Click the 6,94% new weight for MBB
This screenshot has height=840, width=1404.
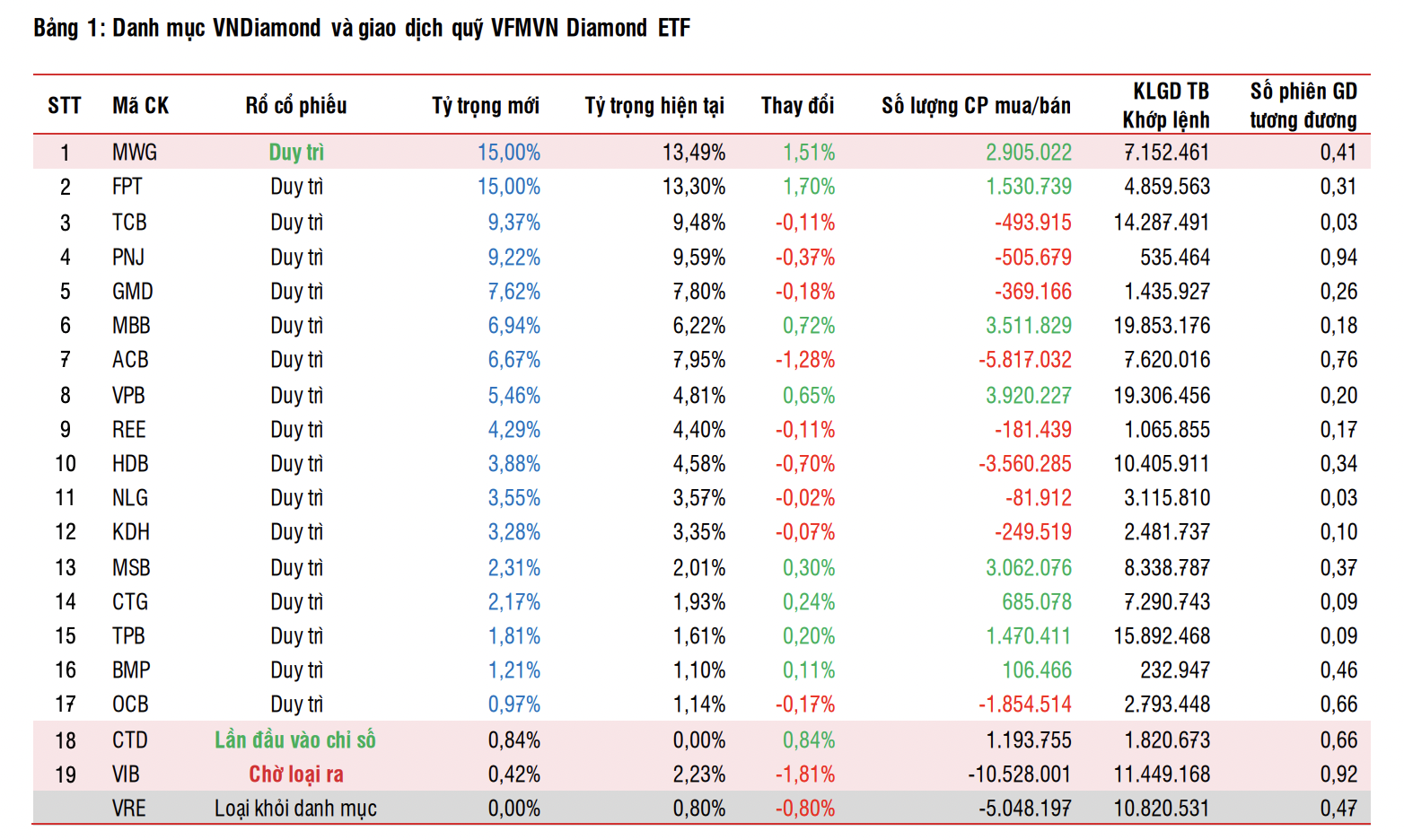click(x=514, y=326)
